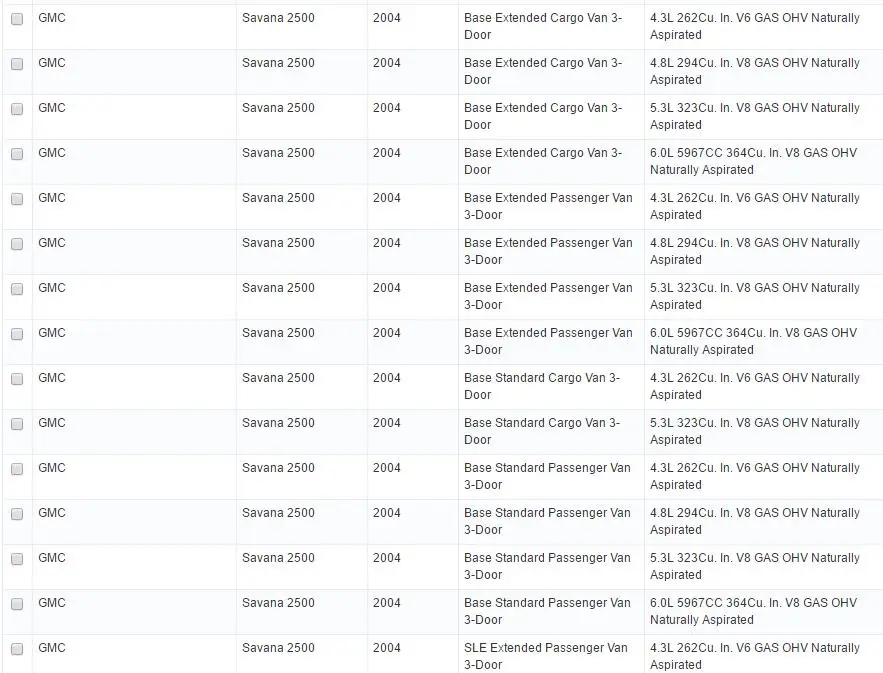Select checkbox of Base Extended Cargo Van 5.3L row
Screen dimensions: 883x673
coord(17,109)
